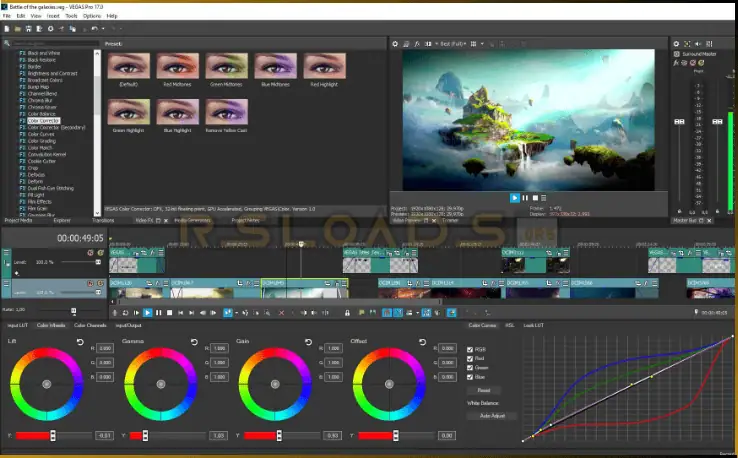The image size is (738, 458).
Task: Select Color Curves plug-in in list
Action: pyautogui.click(x=41, y=134)
